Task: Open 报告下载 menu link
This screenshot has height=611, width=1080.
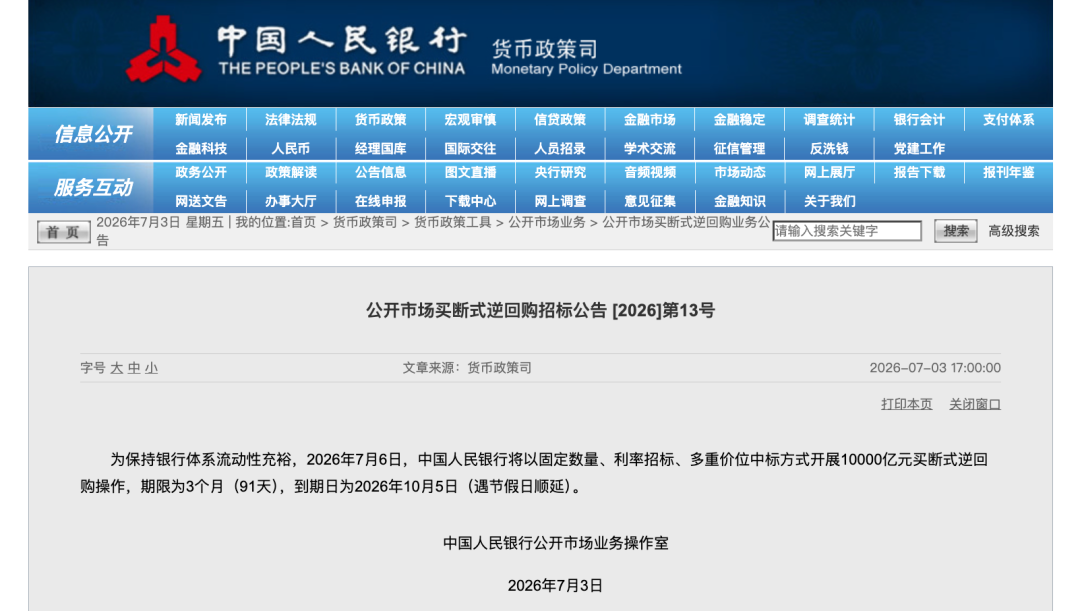Action: click(919, 172)
